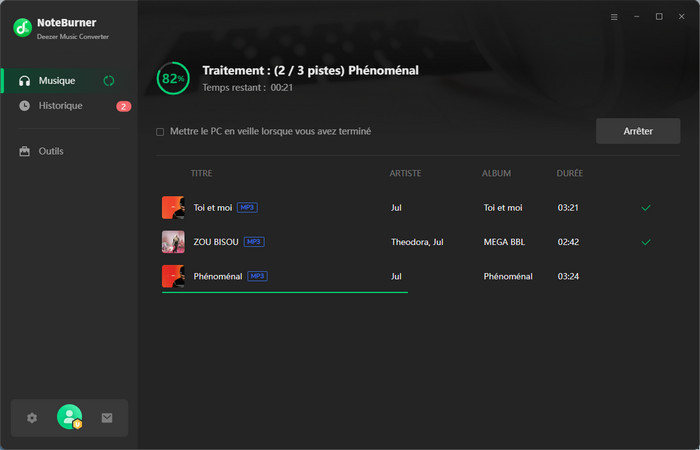Click duration 02:42
The image size is (700, 450).
click(568, 242)
